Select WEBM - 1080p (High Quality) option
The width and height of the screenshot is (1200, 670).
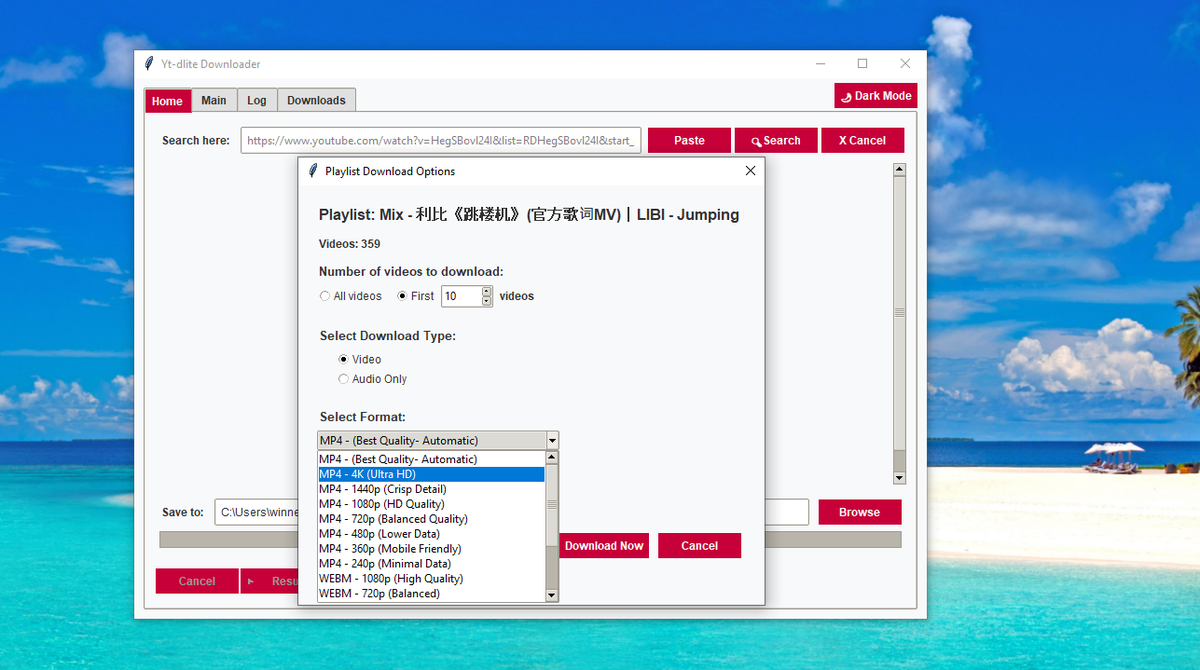coord(431,579)
